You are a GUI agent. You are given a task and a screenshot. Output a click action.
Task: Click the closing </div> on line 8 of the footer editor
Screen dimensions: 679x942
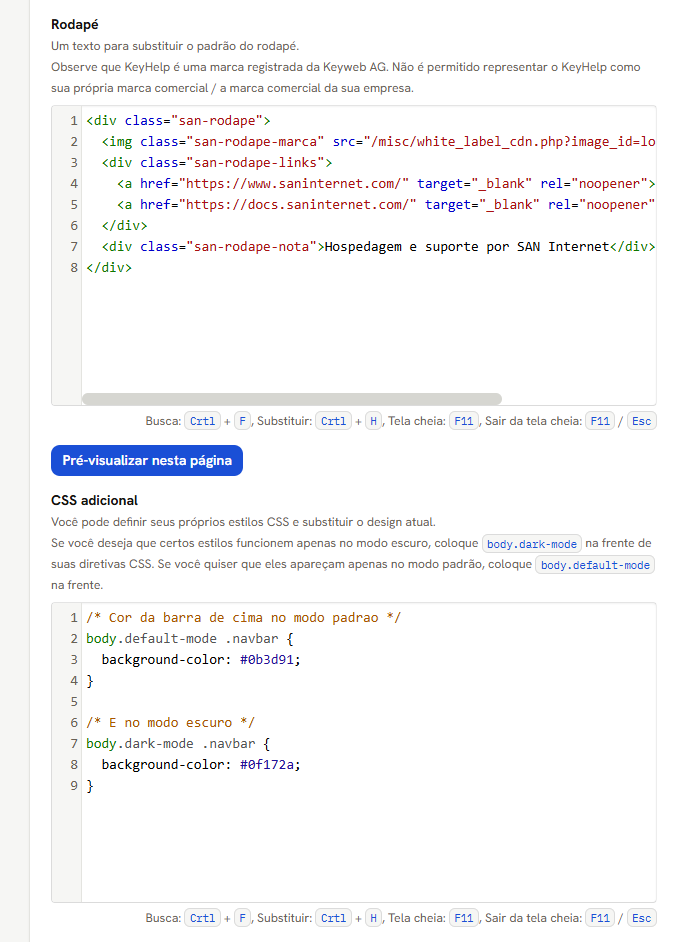pyautogui.click(x=109, y=267)
